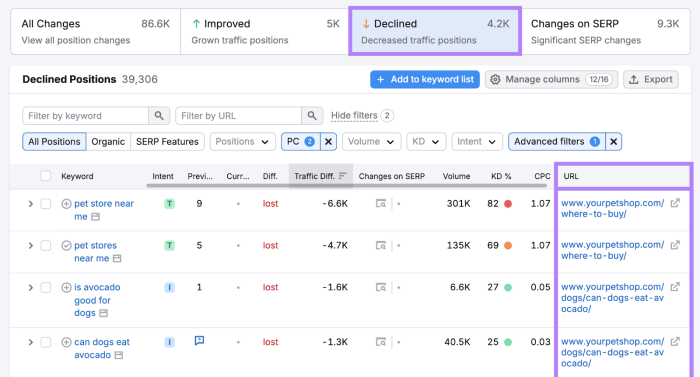Select the SERP Features segment
Image resolution: width=700 pixels, height=377 pixels.
[x=167, y=142]
